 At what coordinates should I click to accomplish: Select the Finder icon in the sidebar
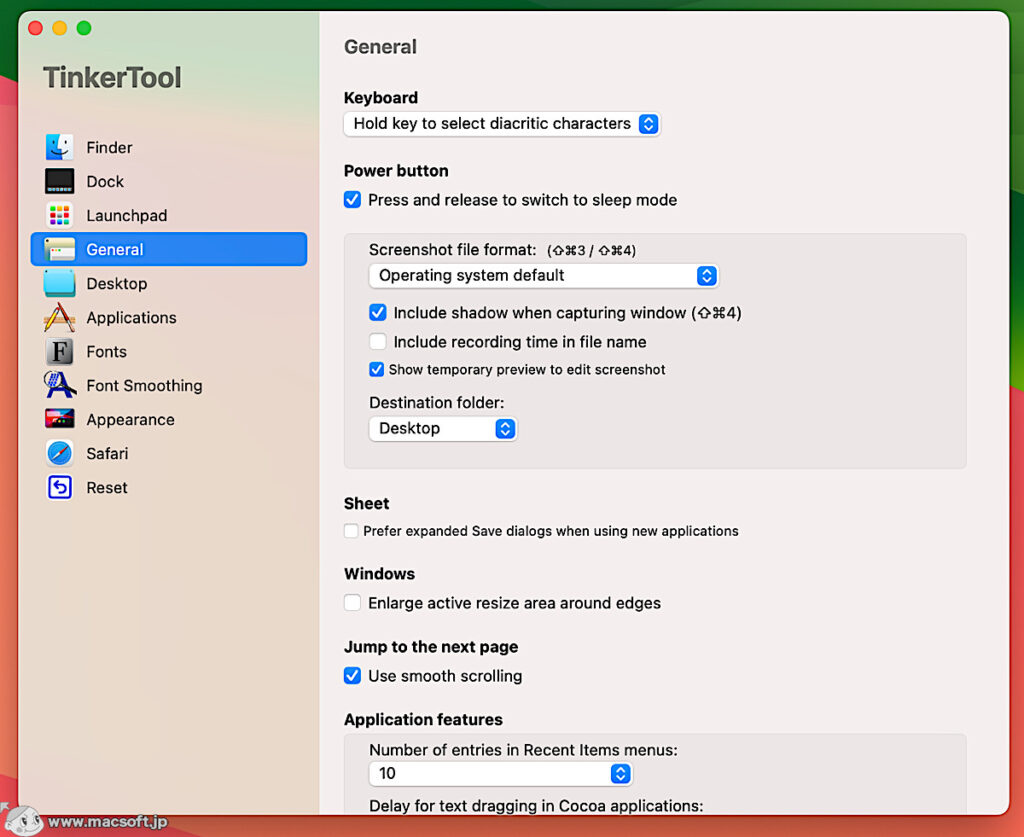(x=62, y=147)
